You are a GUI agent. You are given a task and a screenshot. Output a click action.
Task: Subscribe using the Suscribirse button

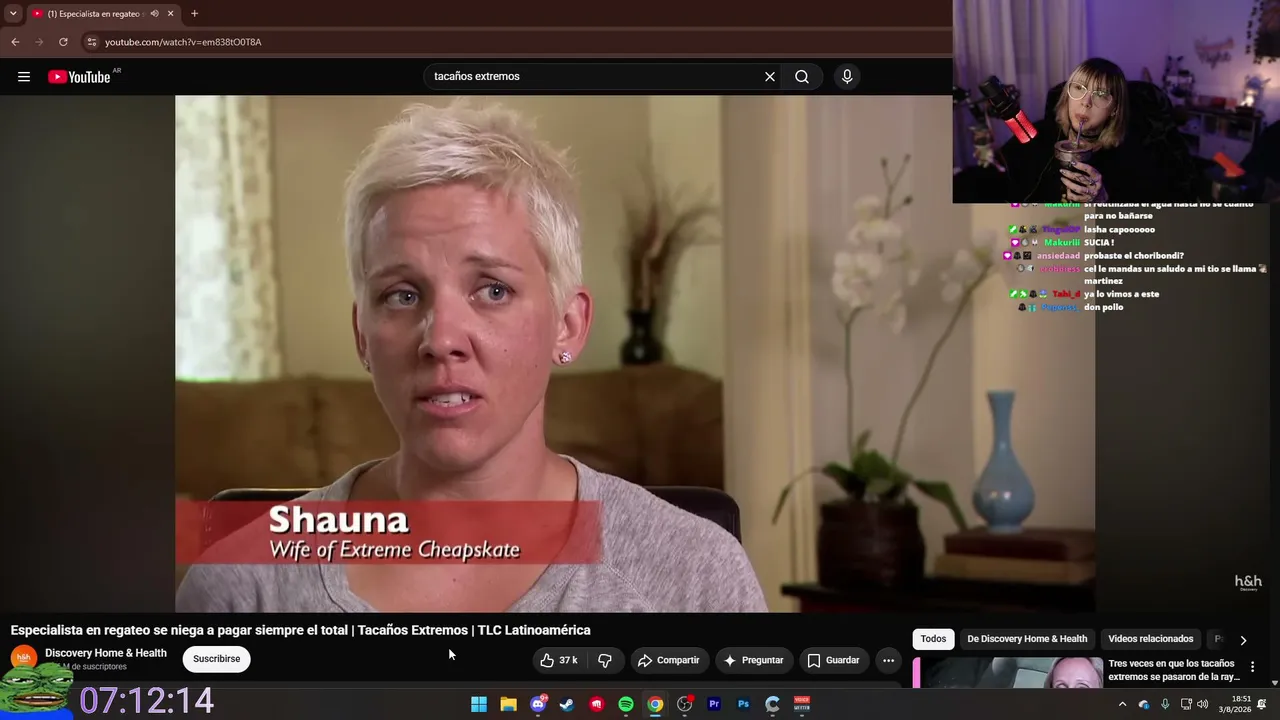[x=216, y=659]
